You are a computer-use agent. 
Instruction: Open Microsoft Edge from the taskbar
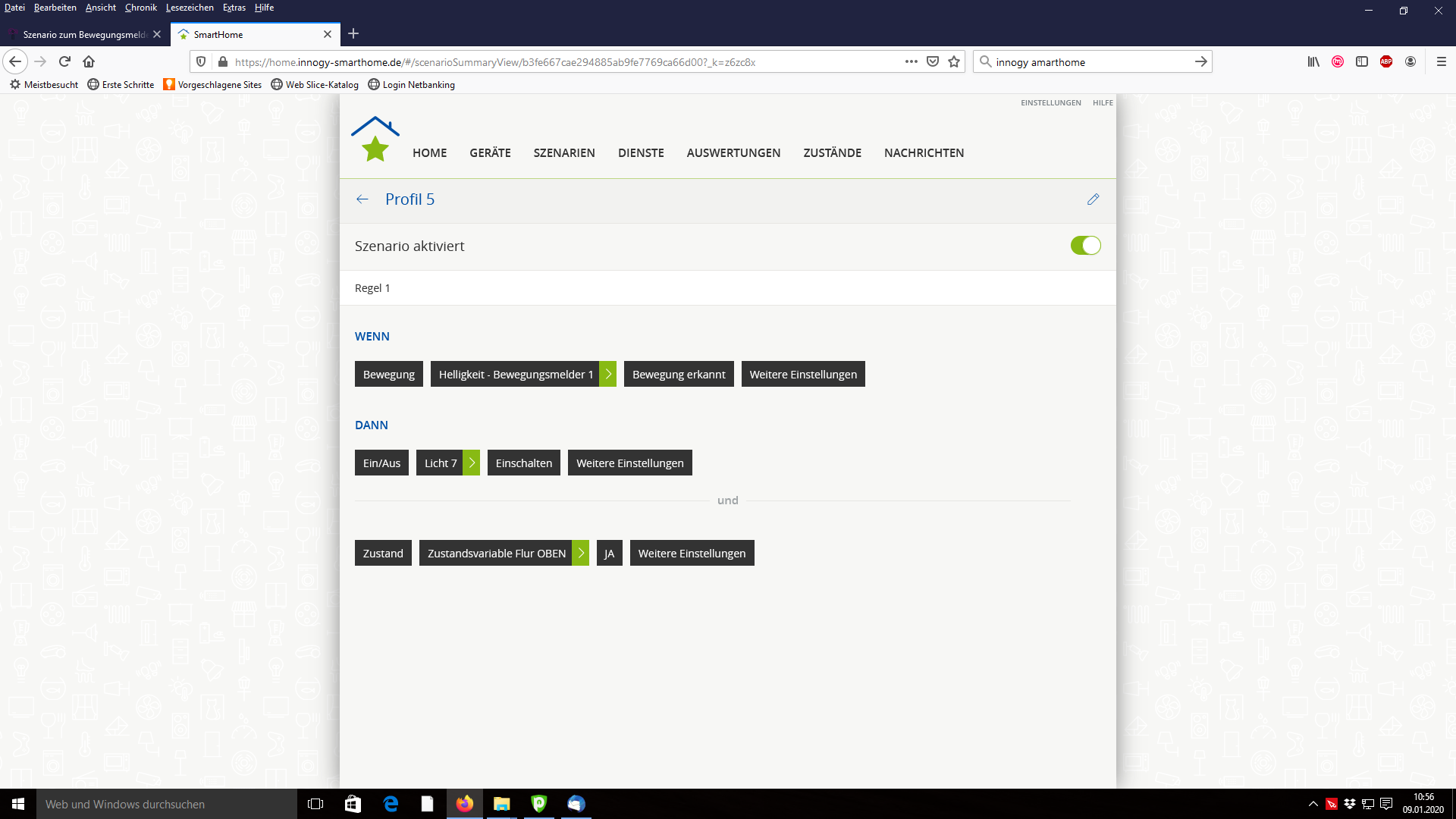[391, 804]
